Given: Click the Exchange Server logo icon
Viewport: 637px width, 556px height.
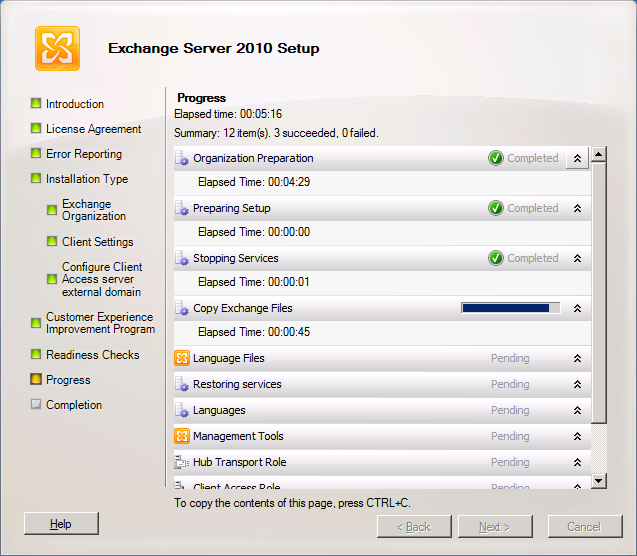Looking at the screenshot, I should tap(57, 48).
